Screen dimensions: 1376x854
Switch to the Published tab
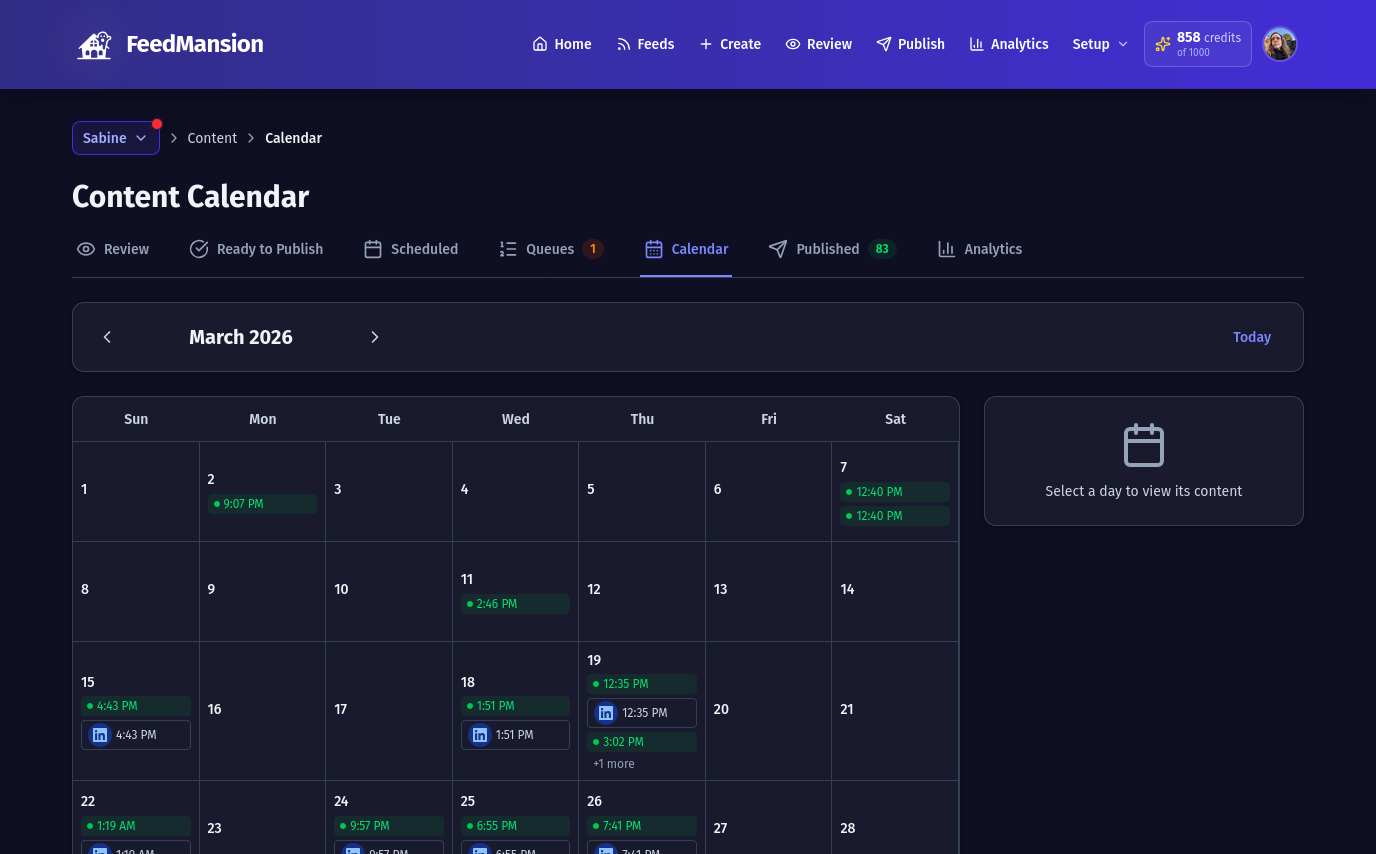(x=832, y=249)
